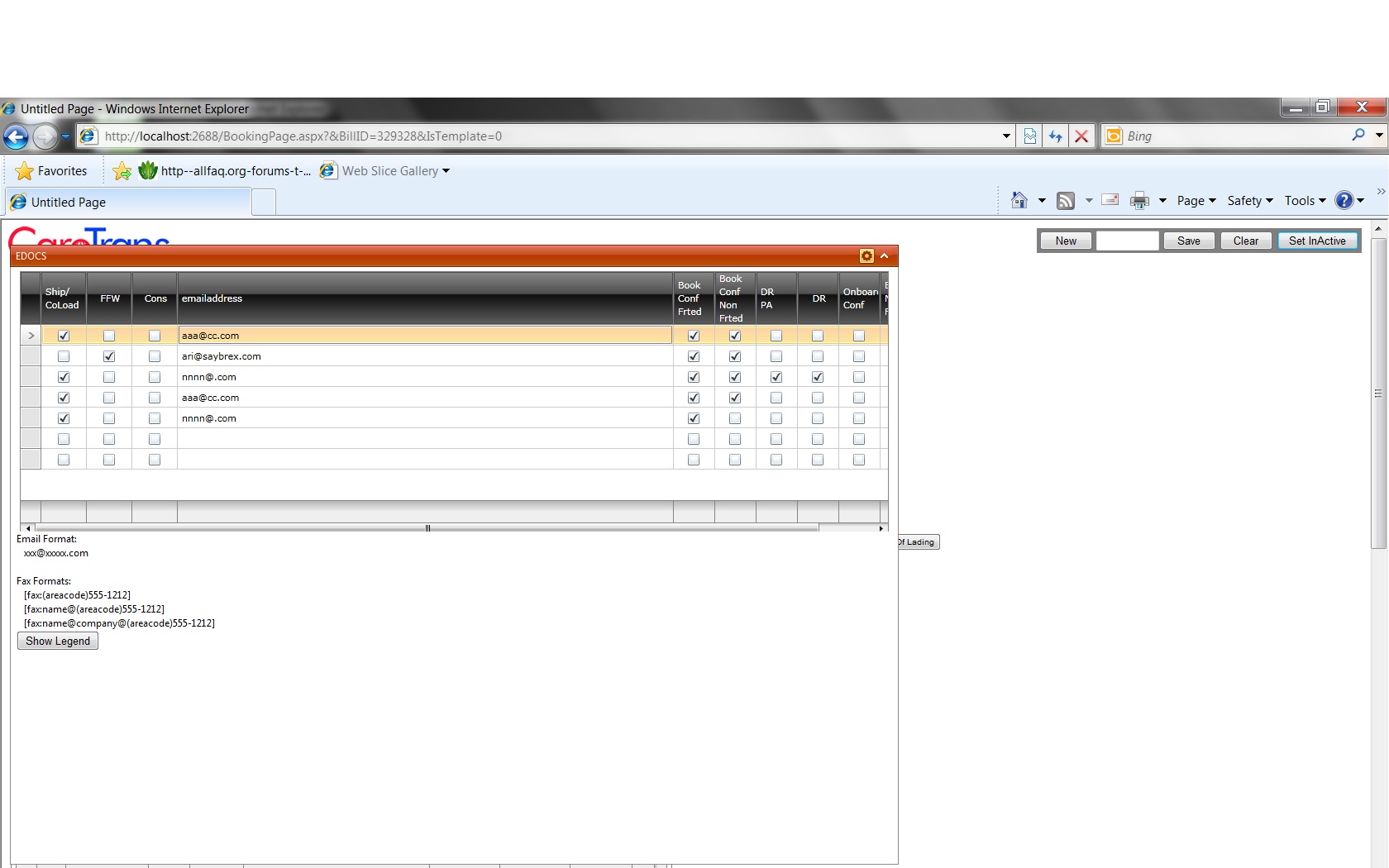This screenshot has height=868, width=1389.
Task: Collapse the EDOCS panel with chevron
Action: [x=884, y=256]
